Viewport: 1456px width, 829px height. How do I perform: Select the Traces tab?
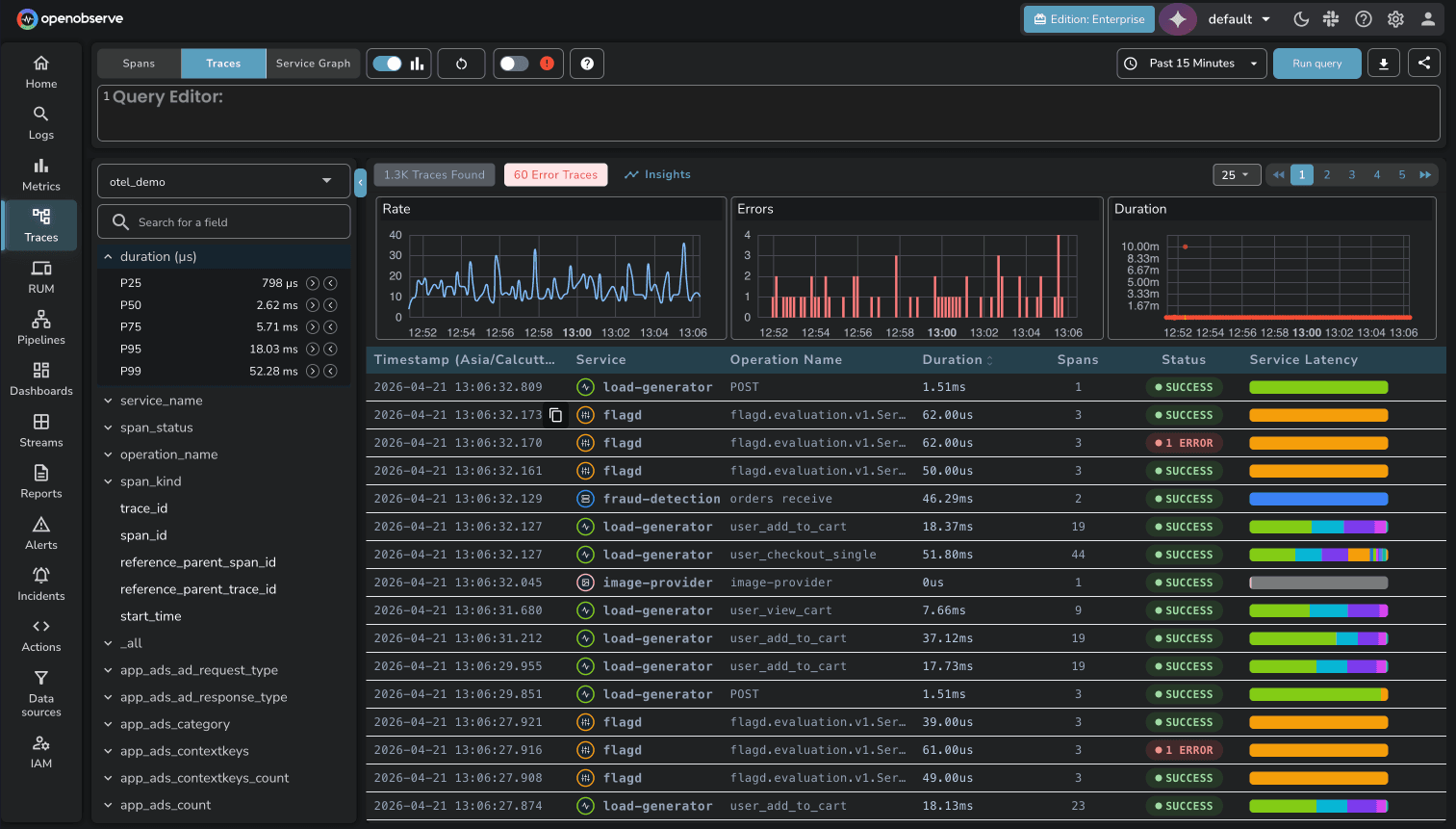tap(223, 64)
